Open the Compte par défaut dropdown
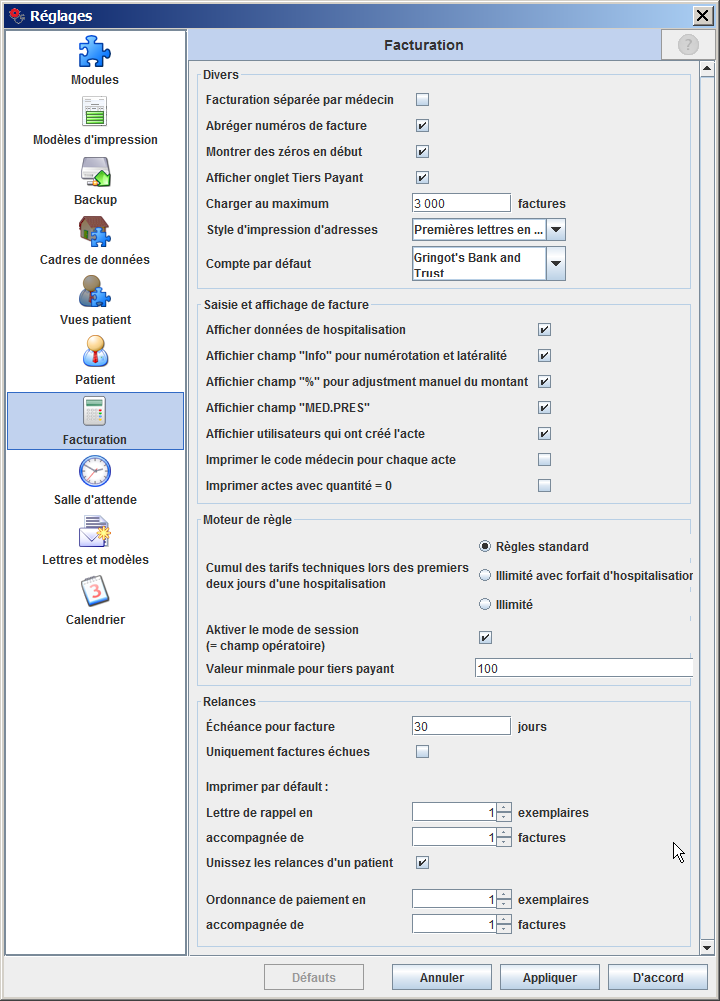Screen dimensions: 720x1001 point(557,265)
